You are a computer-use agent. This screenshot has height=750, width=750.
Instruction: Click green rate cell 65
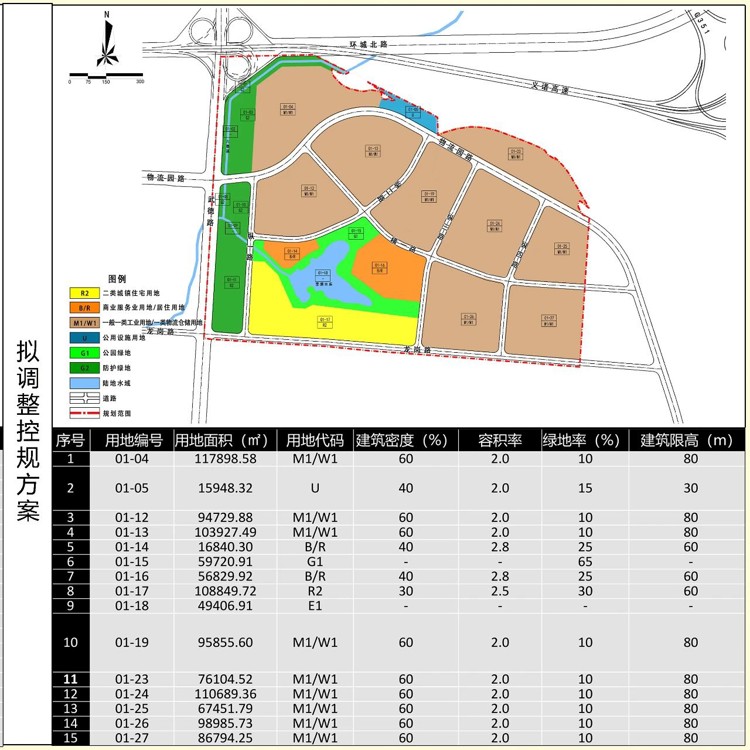pyautogui.click(x=585, y=562)
